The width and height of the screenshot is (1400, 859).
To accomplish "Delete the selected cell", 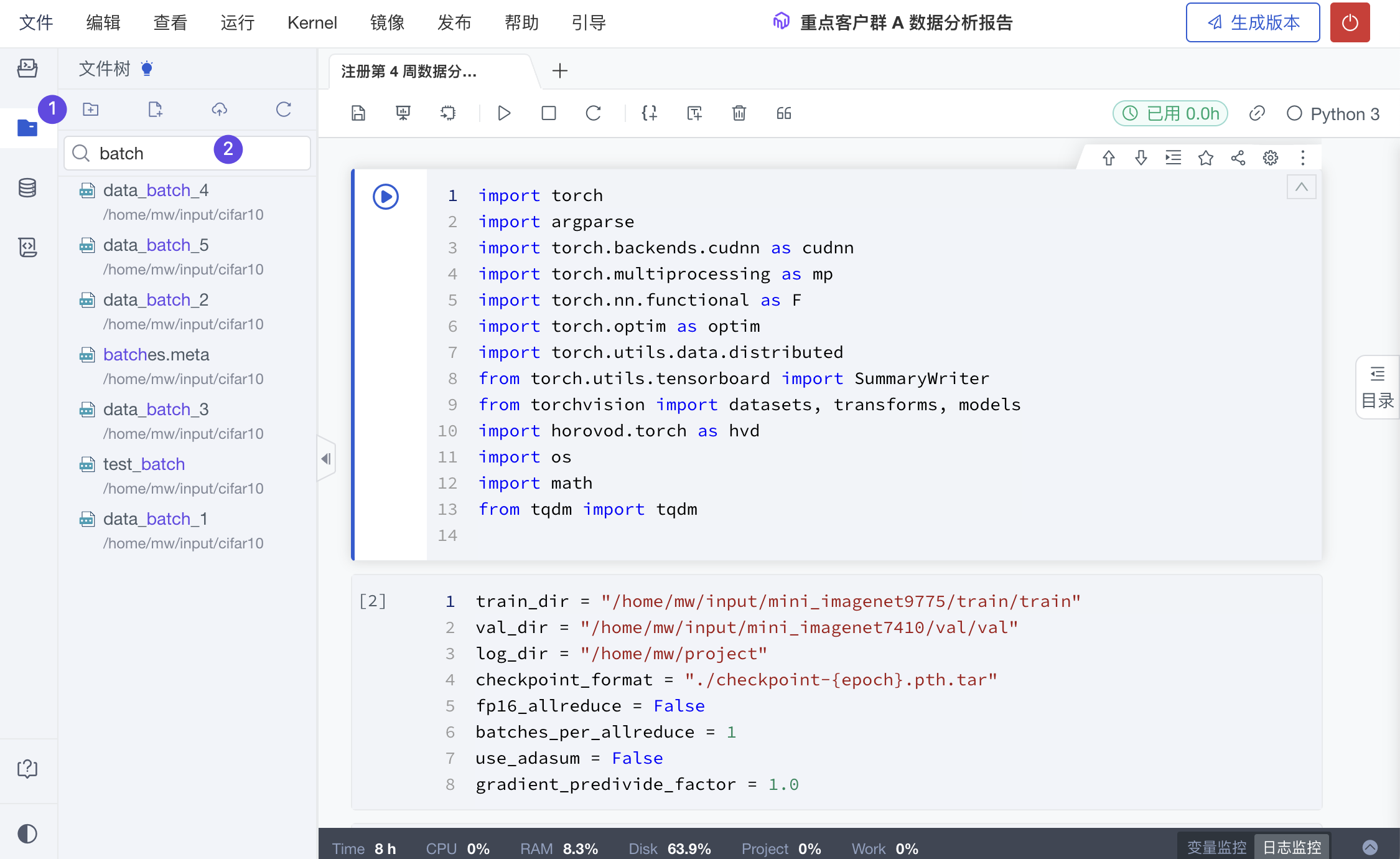I will tap(739, 113).
